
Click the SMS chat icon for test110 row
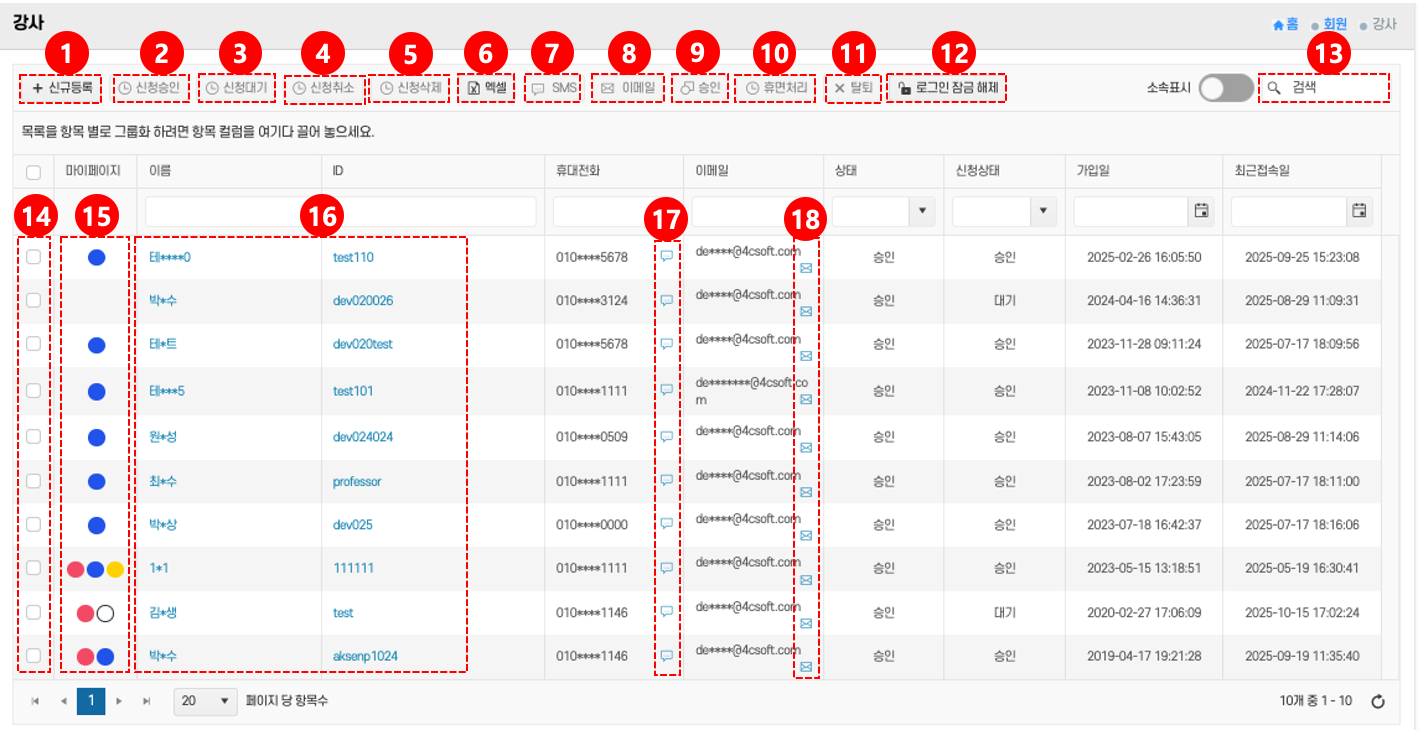pyautogui.click(x=666, y=257)
